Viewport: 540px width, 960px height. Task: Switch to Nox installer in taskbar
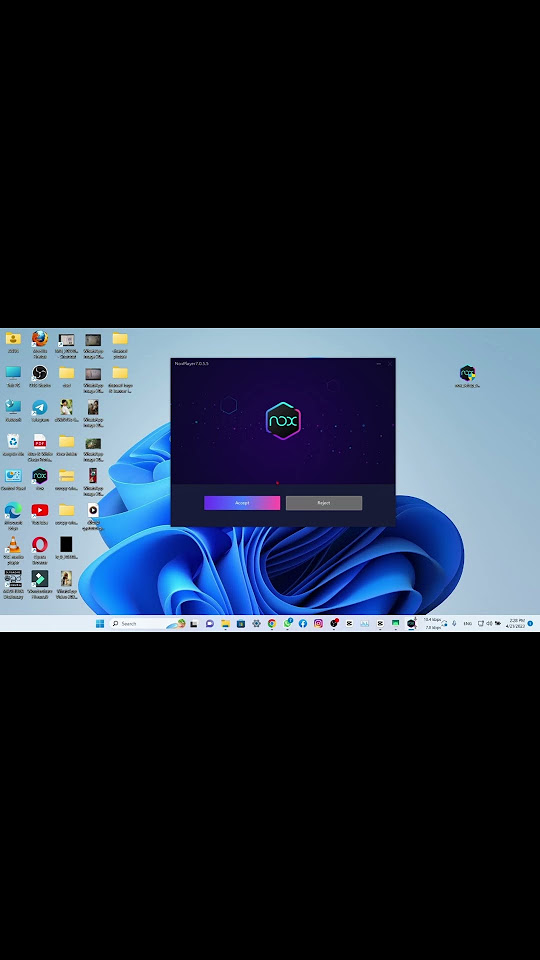(x=411, y=623)
